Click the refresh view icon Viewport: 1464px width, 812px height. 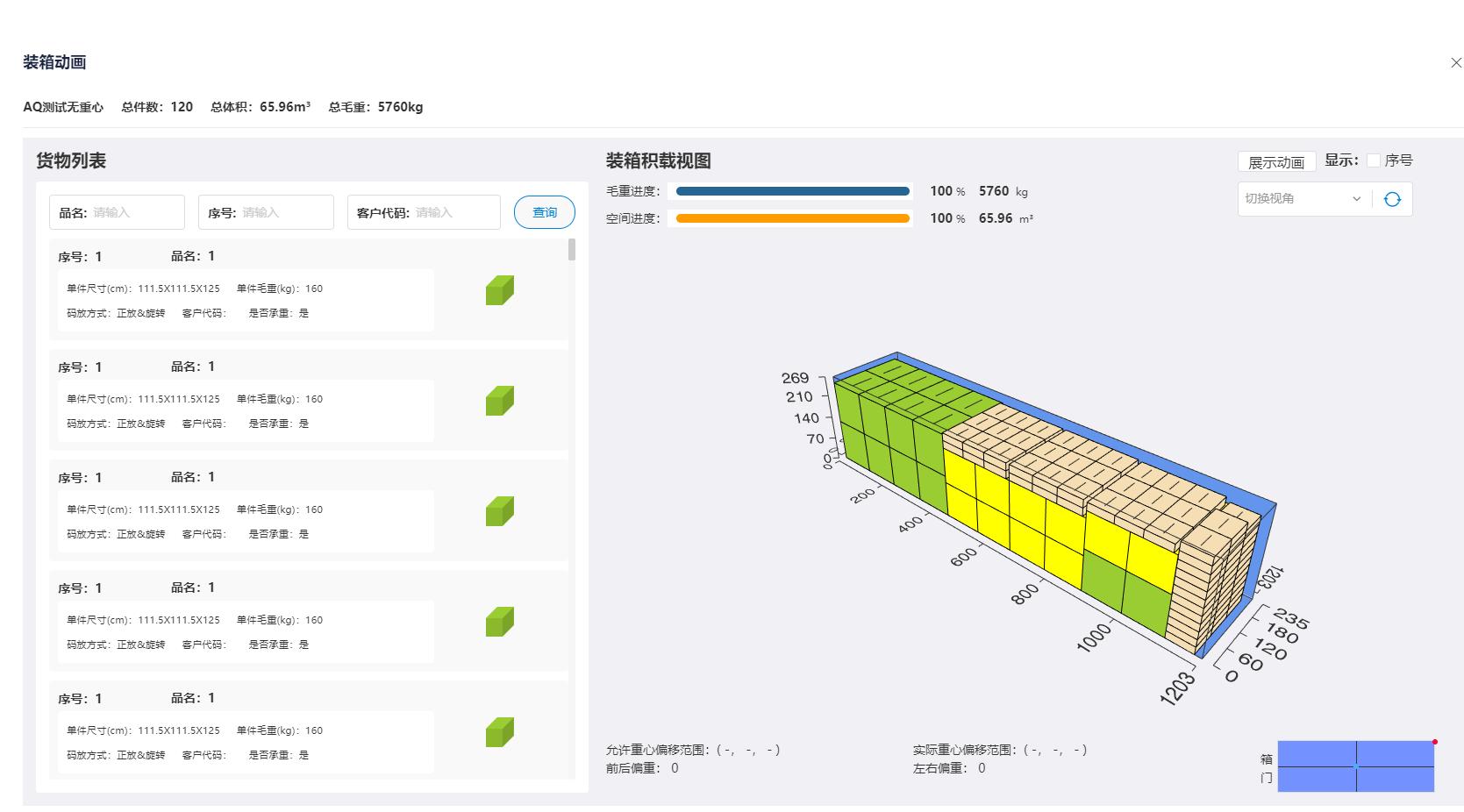click(1392, 199)
